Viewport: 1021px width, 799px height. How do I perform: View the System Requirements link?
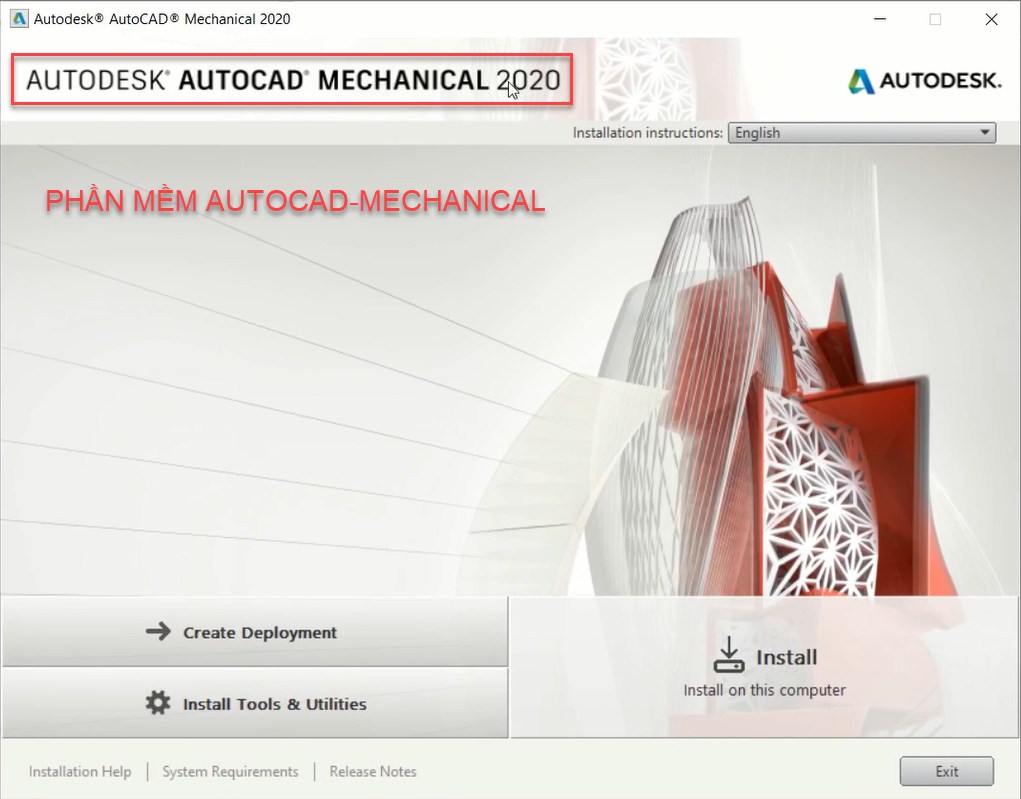tap(230, 772)
